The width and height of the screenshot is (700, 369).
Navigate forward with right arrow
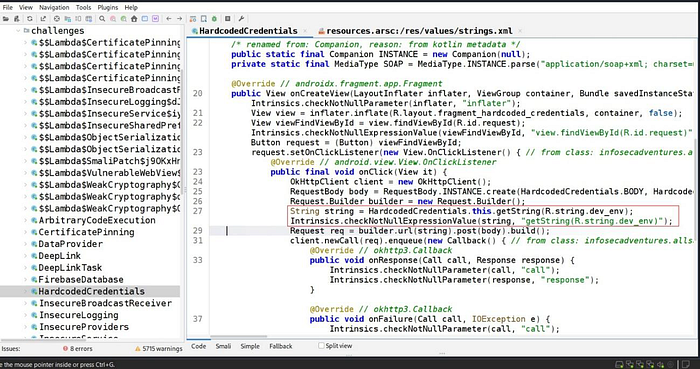click(x=179, y=19)
